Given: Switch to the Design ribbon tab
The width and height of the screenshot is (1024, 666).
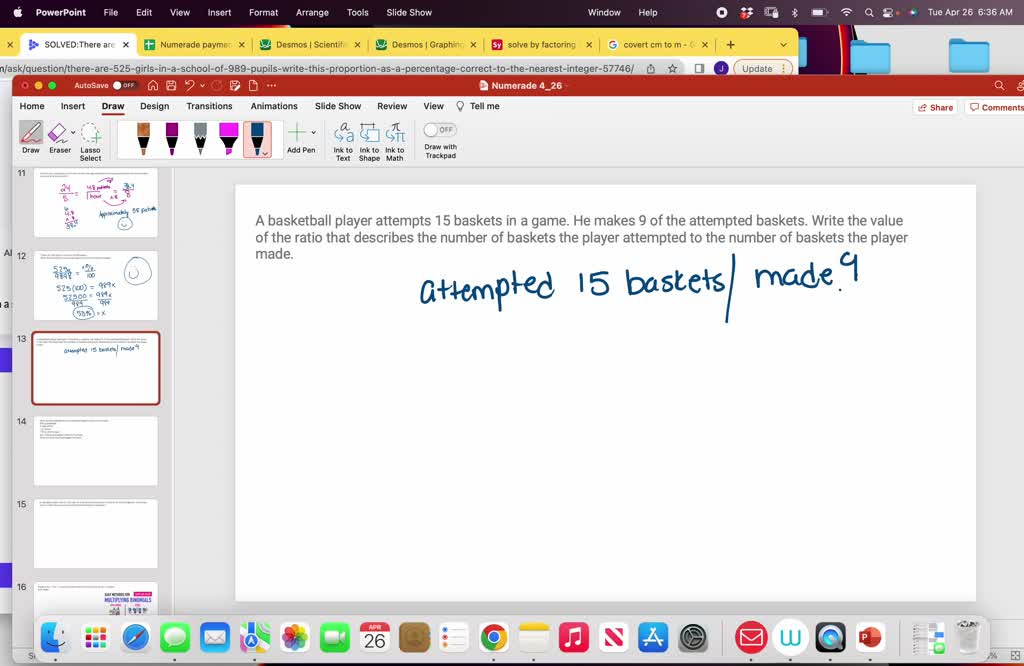Looking at the screenshot, I should 154,106.
